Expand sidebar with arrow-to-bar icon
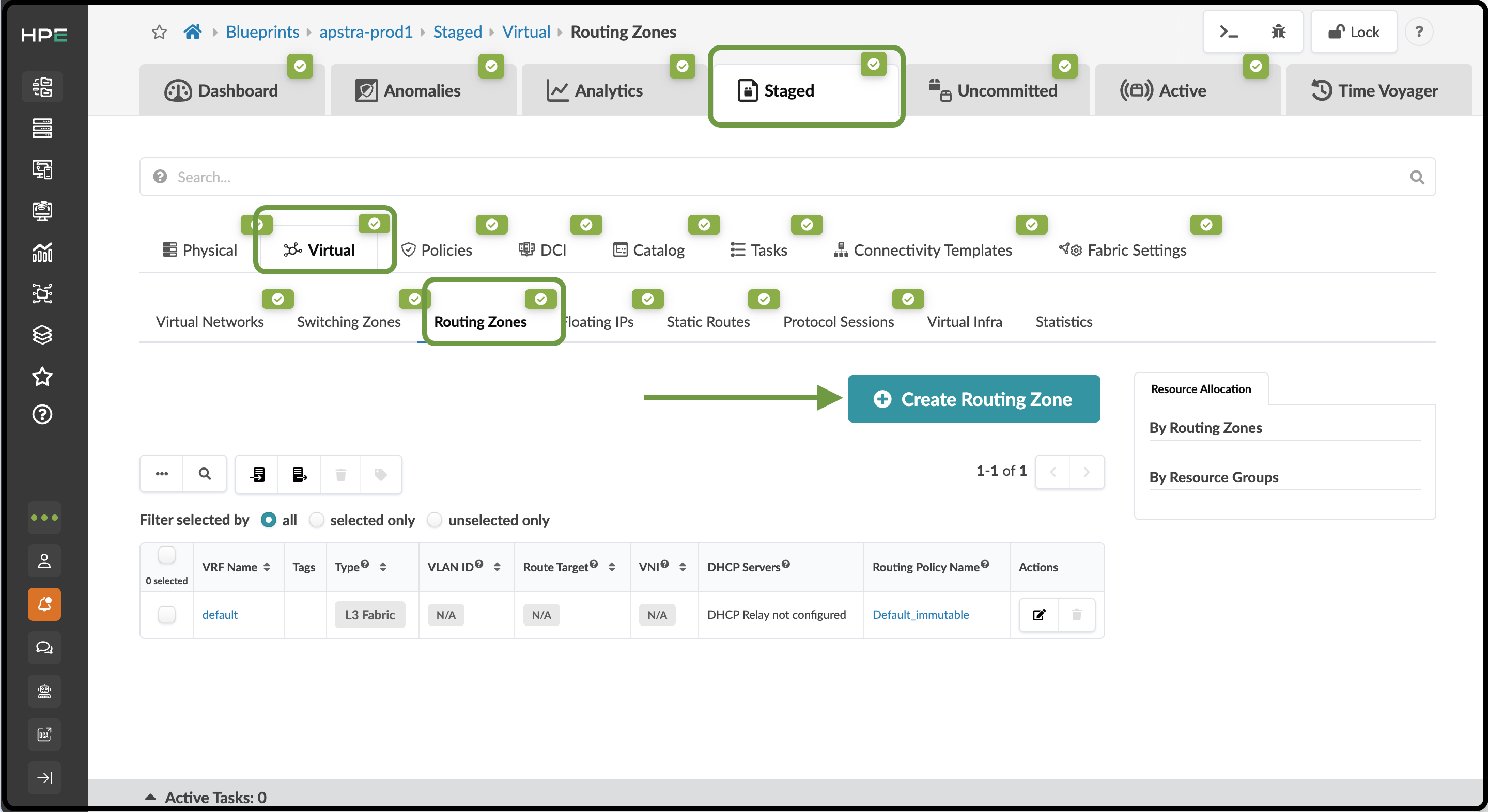Image resolution: width=1488 pixels, height=812 pixels. [x=44, y=778]
